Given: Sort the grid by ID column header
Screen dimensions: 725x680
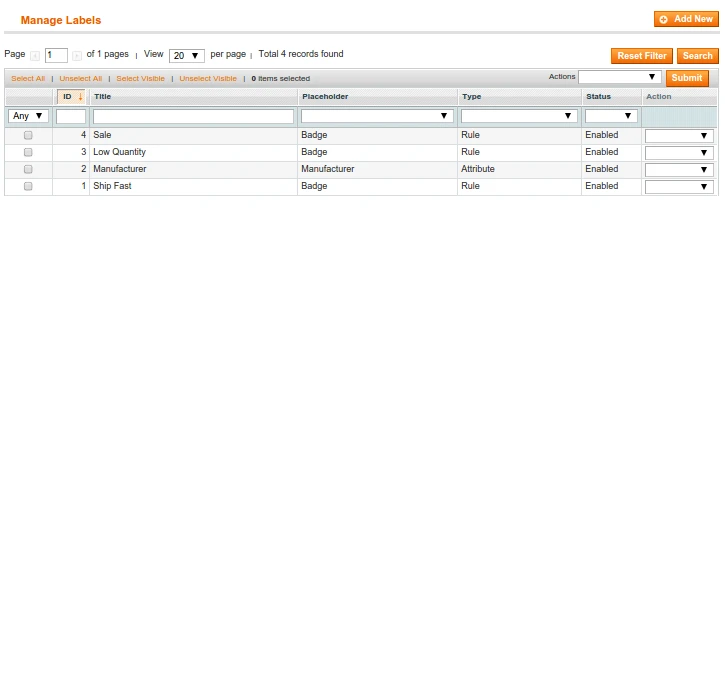Looking at the screenshot, I should [x=68, y=97].
